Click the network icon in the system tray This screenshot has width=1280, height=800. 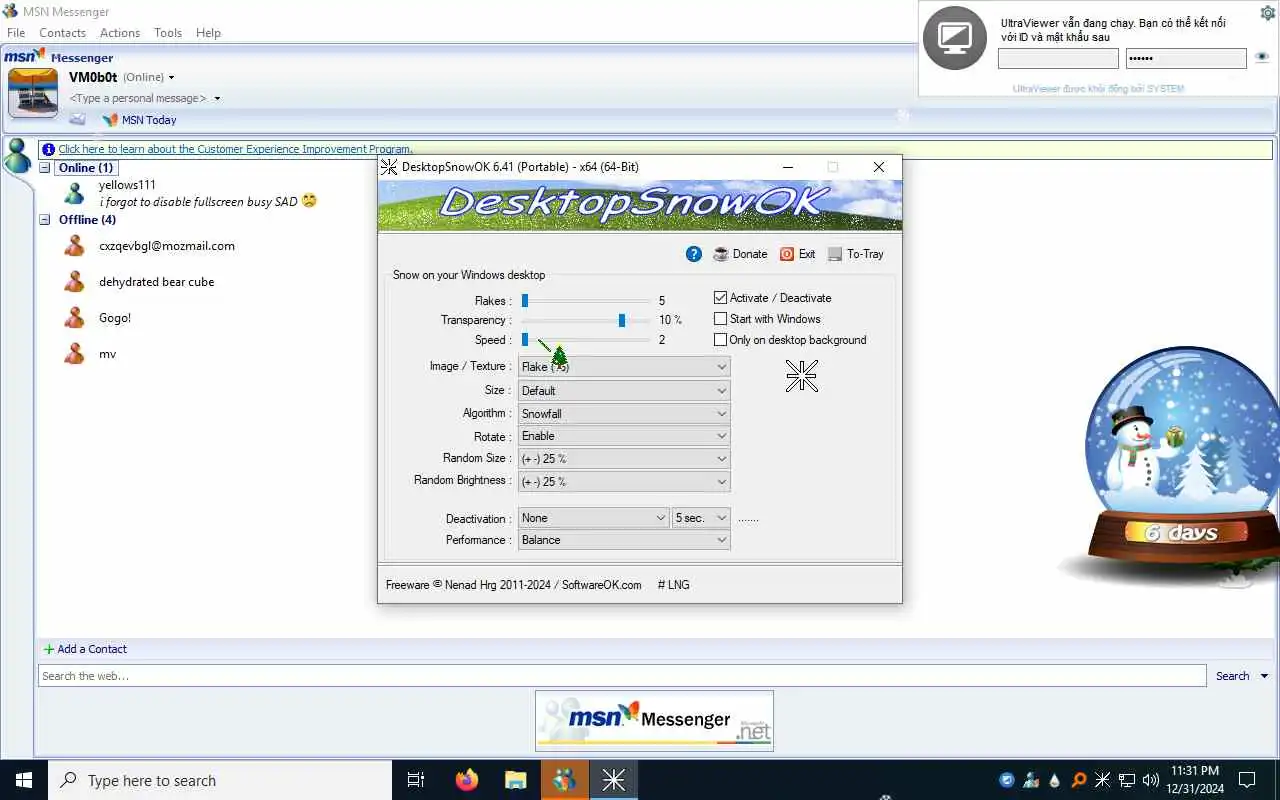[1126, 780]
